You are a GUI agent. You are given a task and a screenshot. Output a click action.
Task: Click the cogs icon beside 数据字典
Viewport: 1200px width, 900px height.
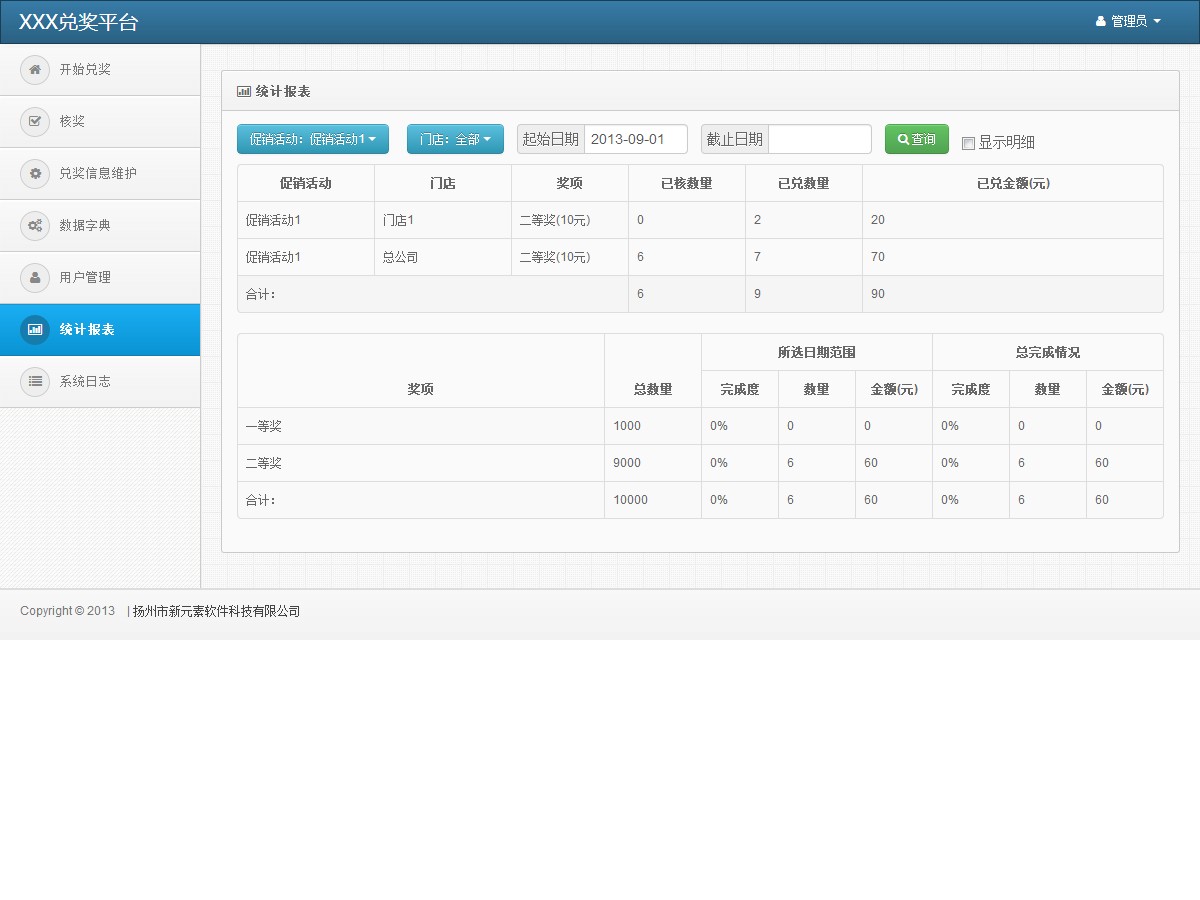[x=35, y=226]
